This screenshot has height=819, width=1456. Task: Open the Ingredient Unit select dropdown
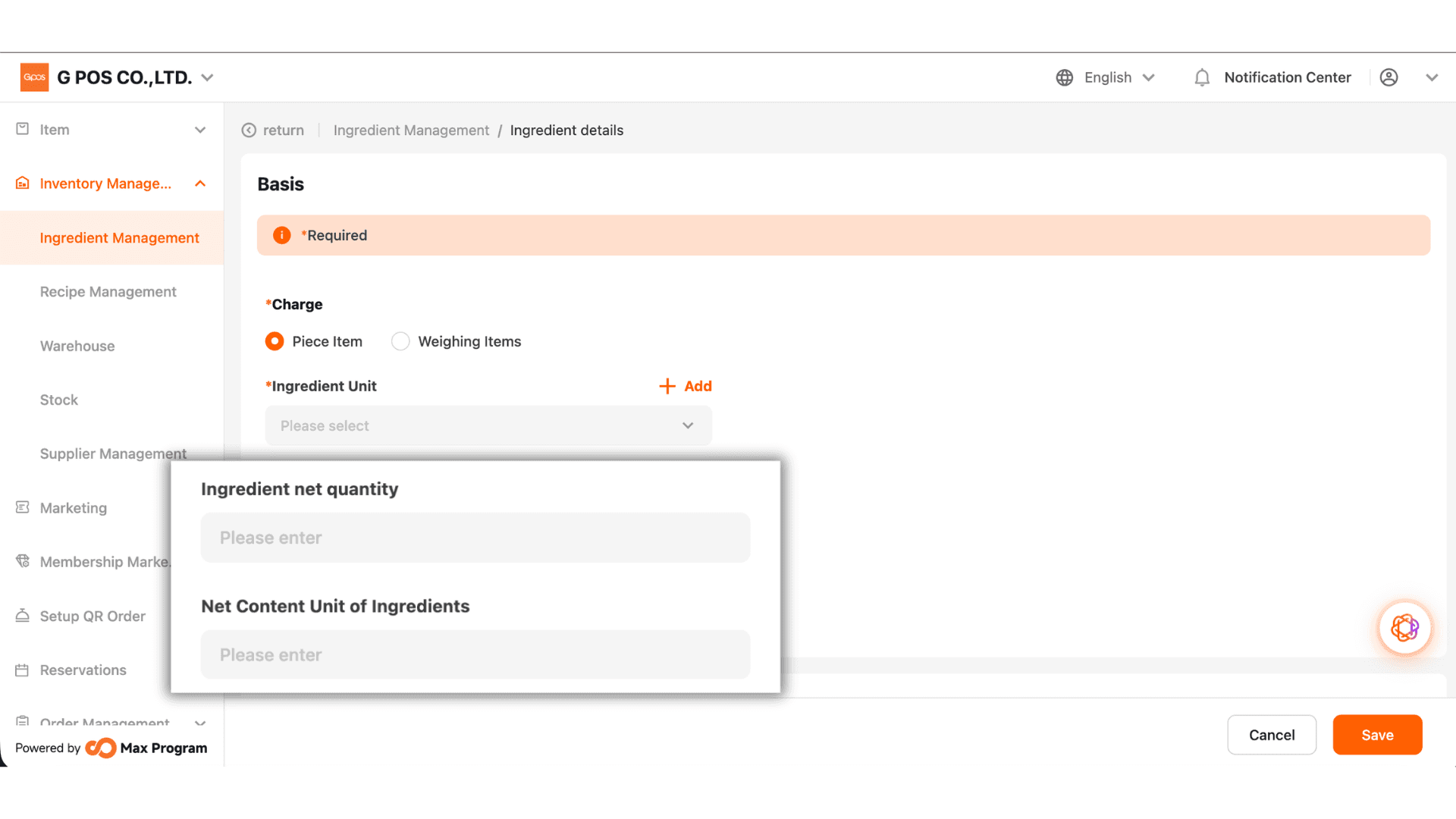(488, 425)
